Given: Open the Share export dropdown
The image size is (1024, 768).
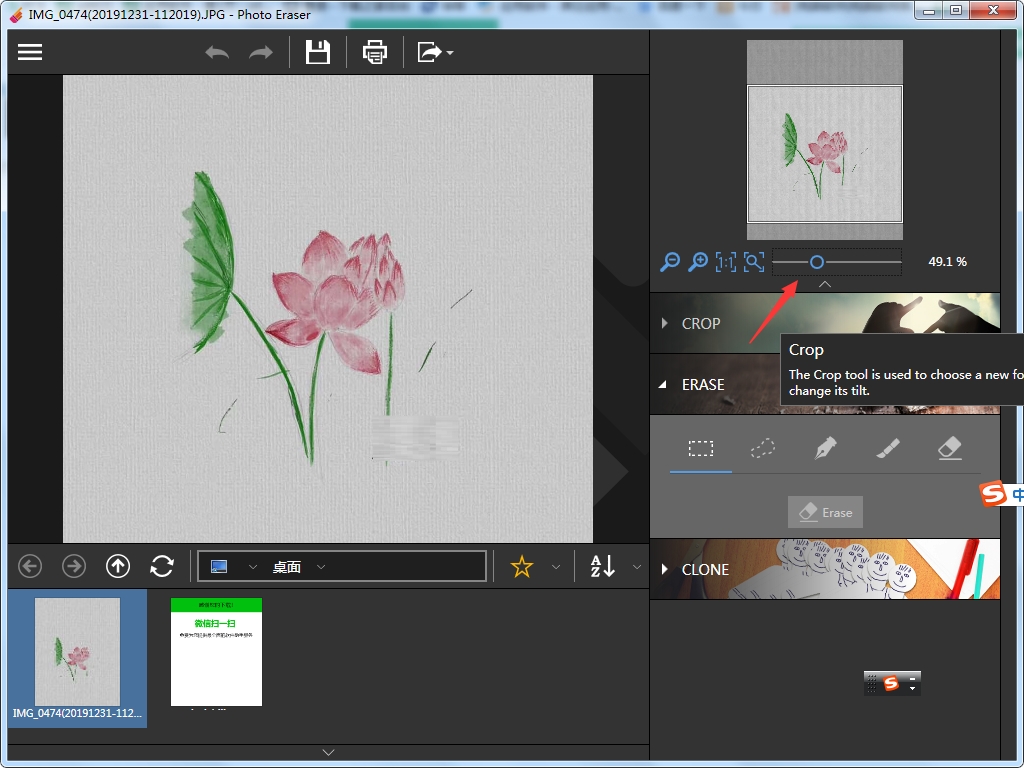Looking at the screenshot, I should 435,52.
